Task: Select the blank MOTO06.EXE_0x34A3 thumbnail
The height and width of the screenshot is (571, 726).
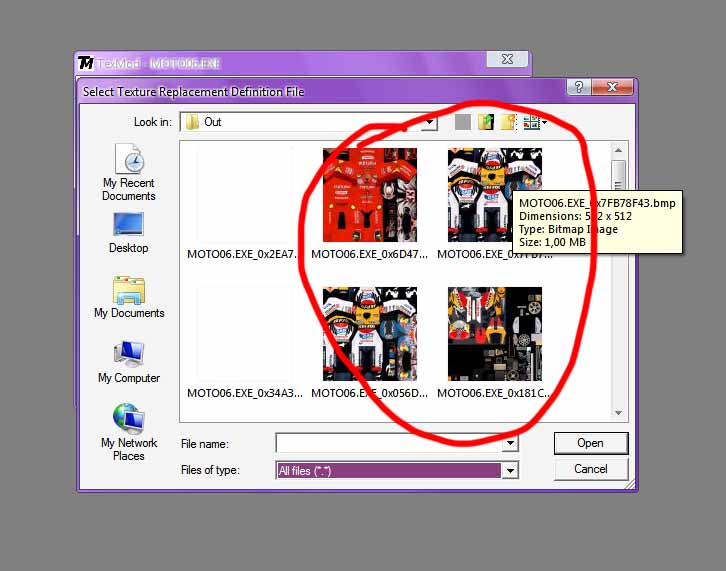Action: (x=244, y=334)
